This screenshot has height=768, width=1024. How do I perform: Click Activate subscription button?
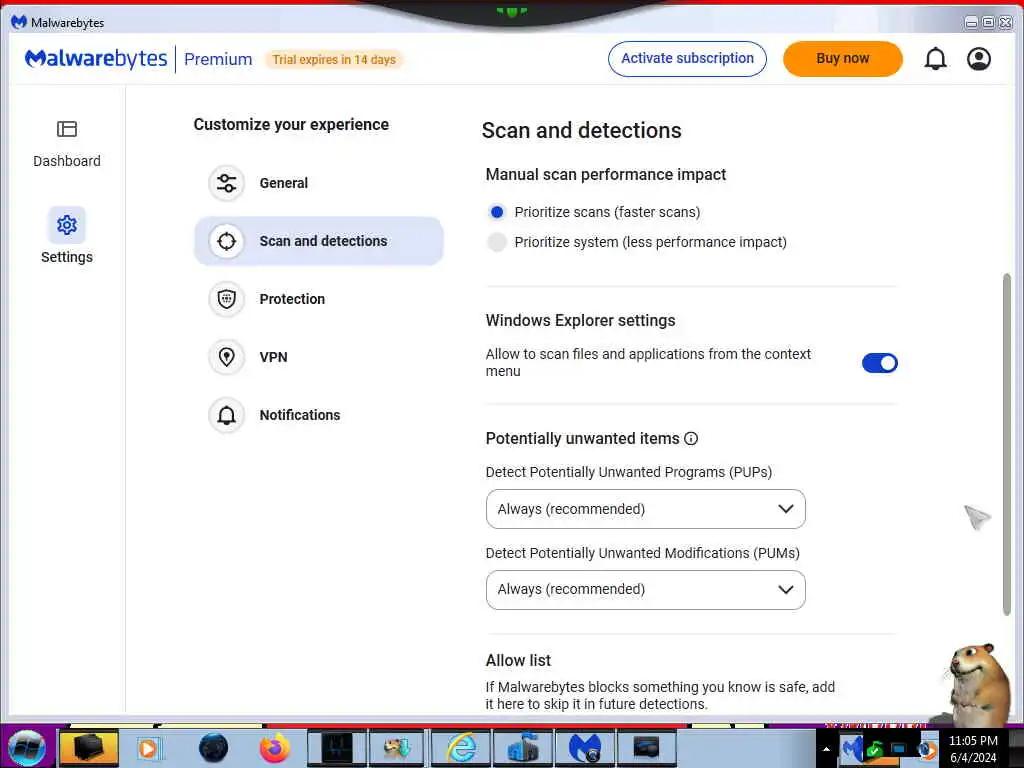click(x=687, y=59)
